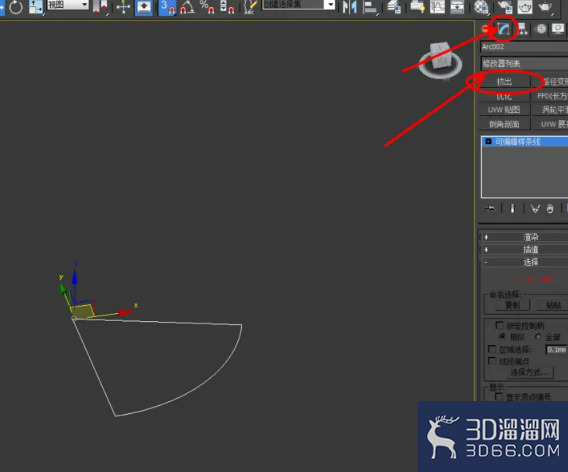Open Rendered Frame Window teapot icon
The image size is (568, 472).
coord(525,7)
